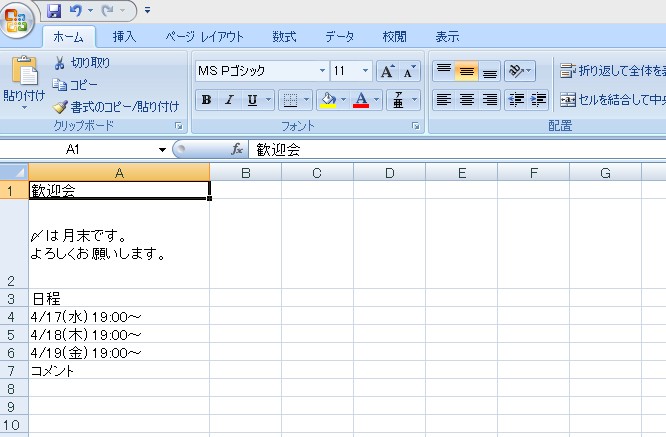Click the increase indent icon
This screenshot has width=666, height=437.
(539, 99)
